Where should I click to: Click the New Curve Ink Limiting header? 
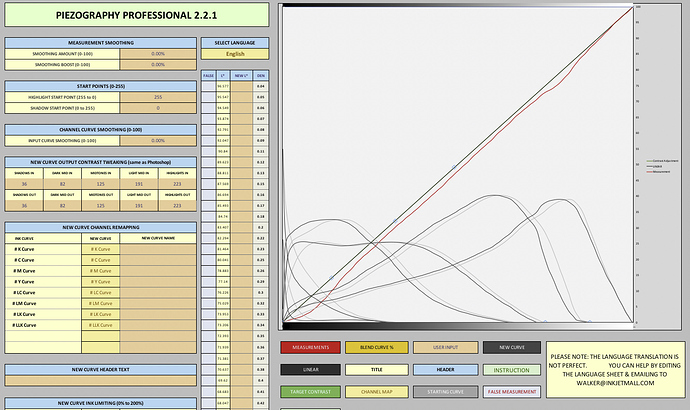click(100, 403)
